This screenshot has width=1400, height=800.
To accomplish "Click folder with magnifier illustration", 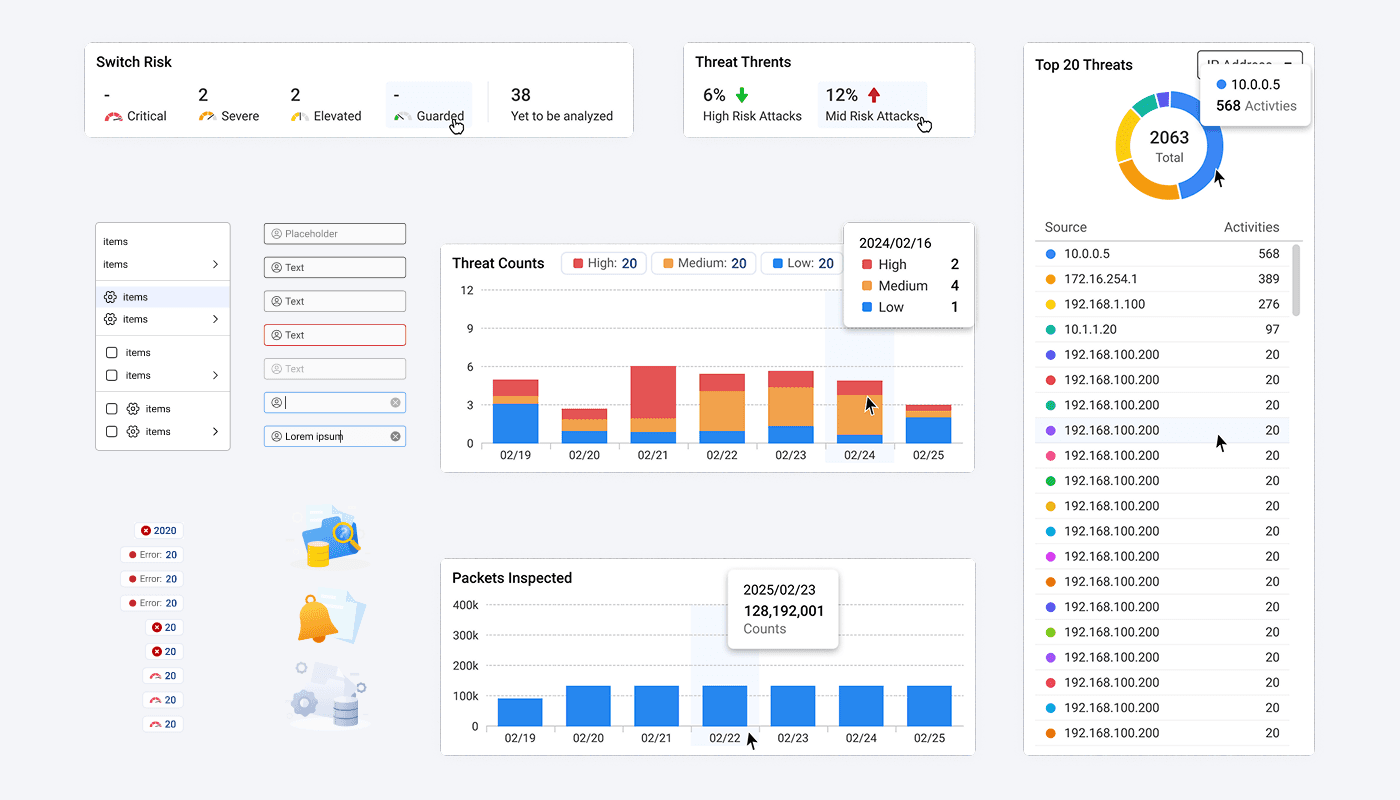I will (x=330, y=537).
